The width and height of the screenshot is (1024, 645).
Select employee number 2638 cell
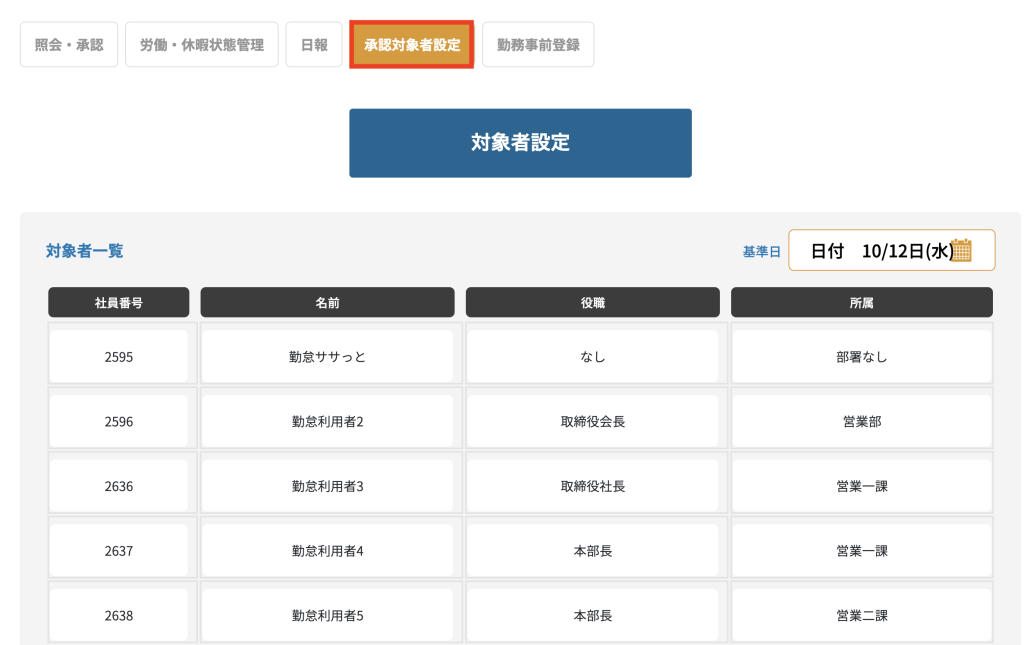[119, 615]
